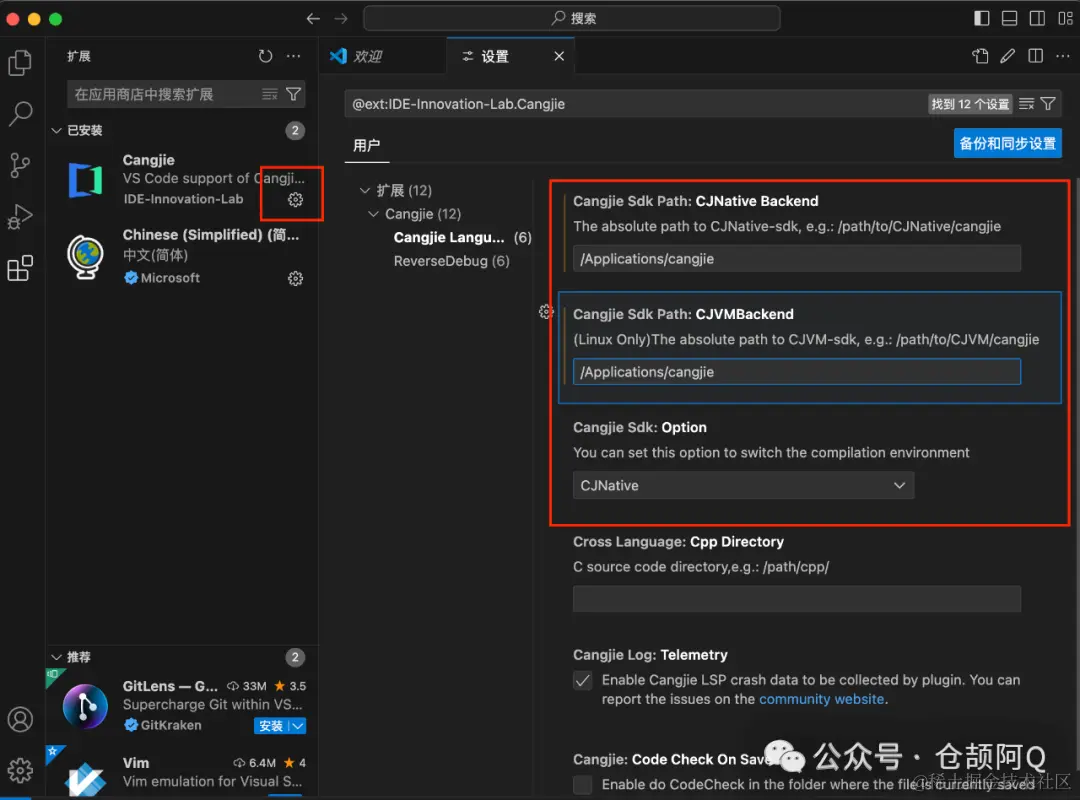The image size is (1080, 800).
Task: Install GitLens with 安装 button
Action: pyautogui.click(x=271, y=726)
